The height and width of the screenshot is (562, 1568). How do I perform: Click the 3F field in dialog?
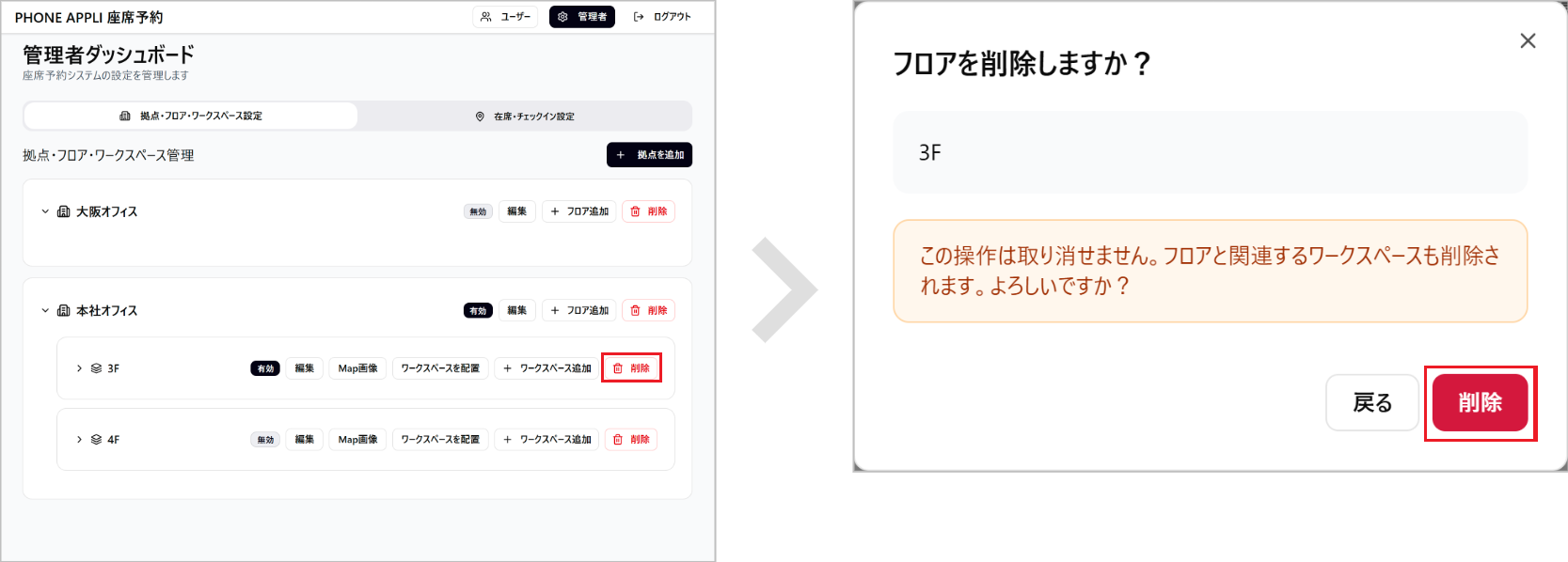click(x=1210, y=152)
